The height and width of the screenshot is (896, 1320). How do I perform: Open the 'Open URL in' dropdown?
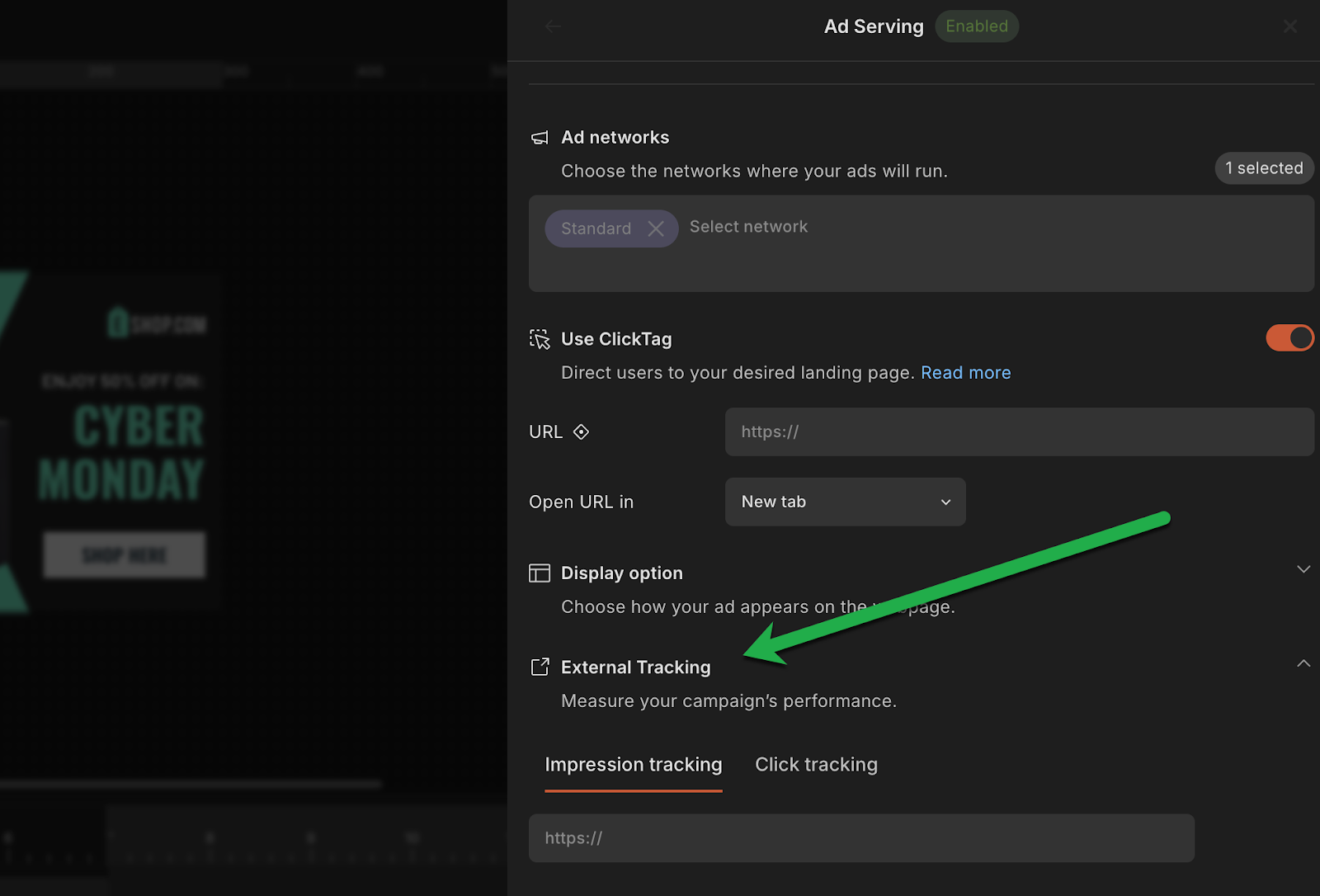coord(845,502)
